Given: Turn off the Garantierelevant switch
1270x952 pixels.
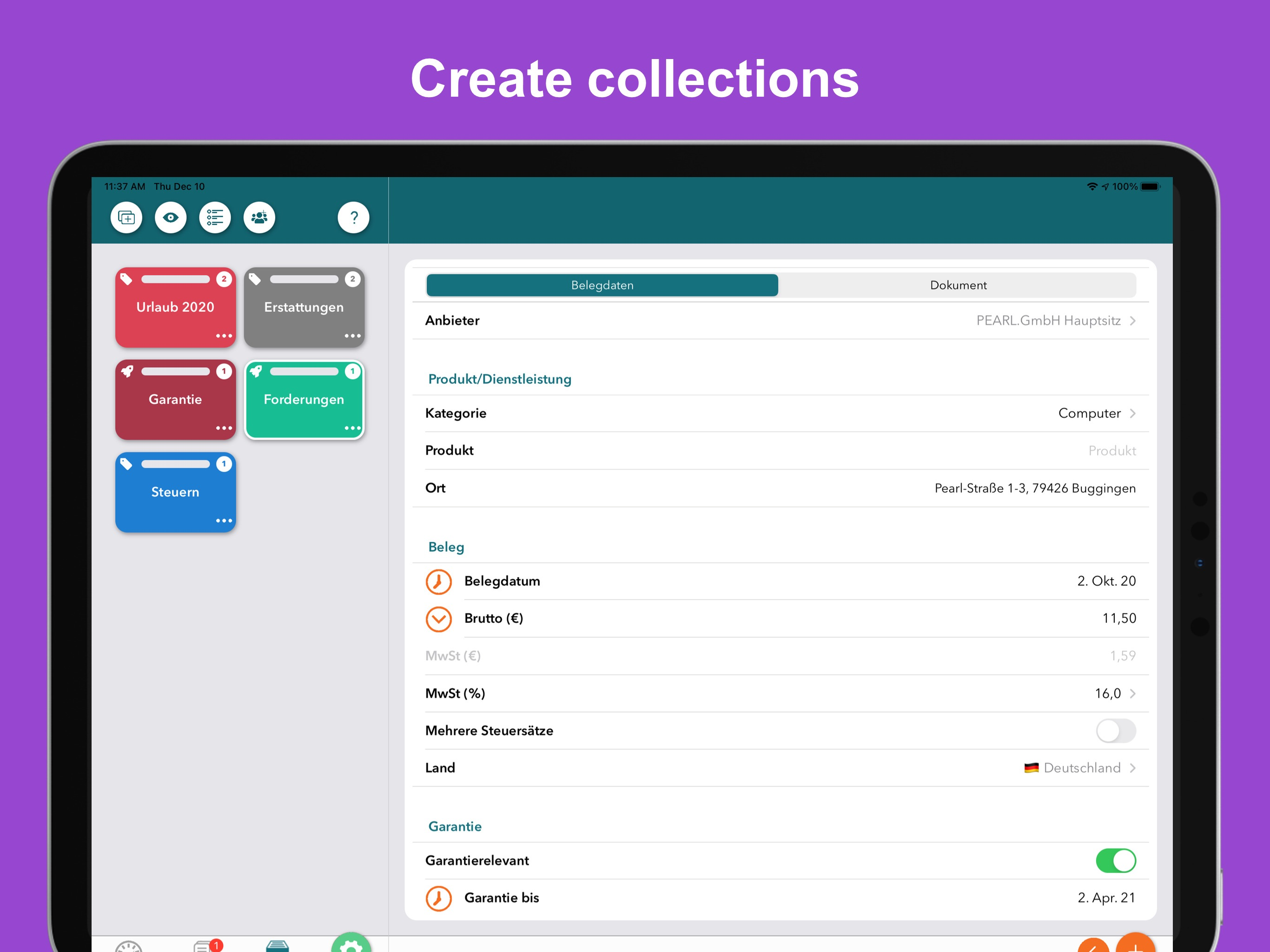Looking at the screenshot, I should coord(1116,861).
